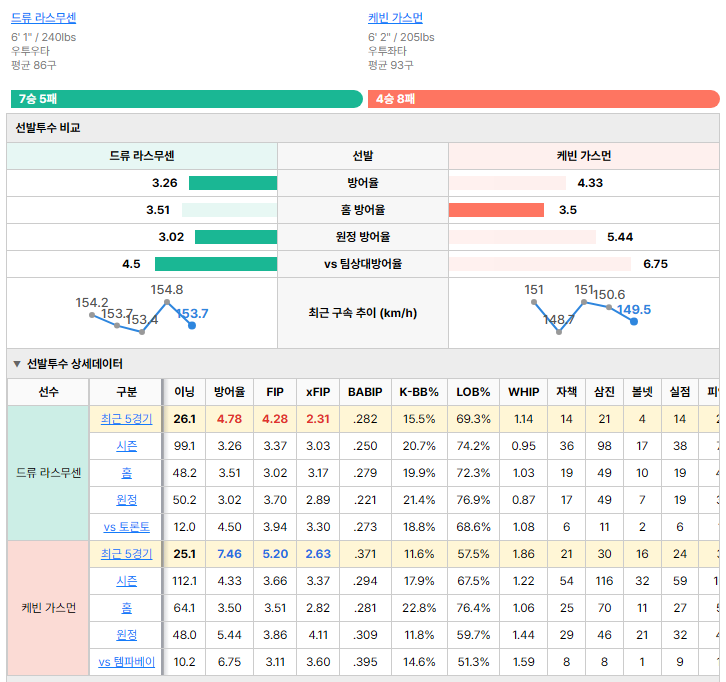The width and height of the screenshot is (726, 682).
Task: Click the 116 삼진 cell
Action: point(604,581)
